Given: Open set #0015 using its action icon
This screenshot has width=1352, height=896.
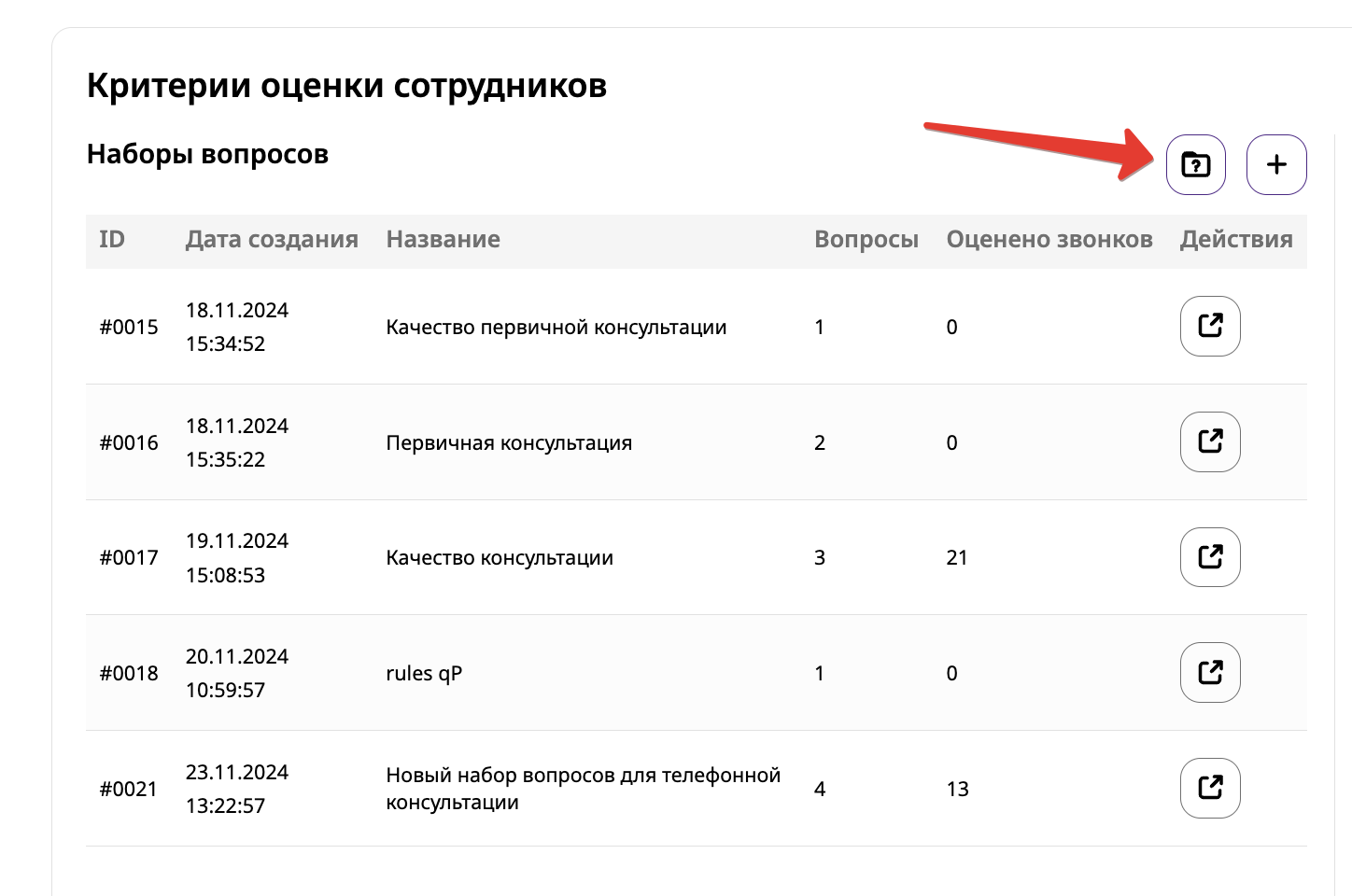Looking at the screenshot, I should [x=1209, y=326].
